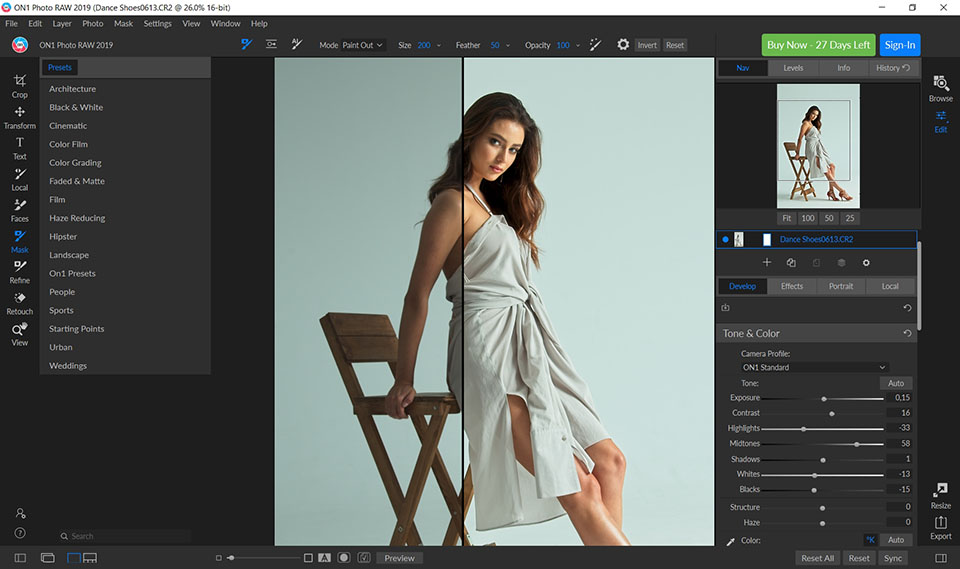Click the ON1 logo icon
This screenshot has width=960, height=569.
(20, 45)
